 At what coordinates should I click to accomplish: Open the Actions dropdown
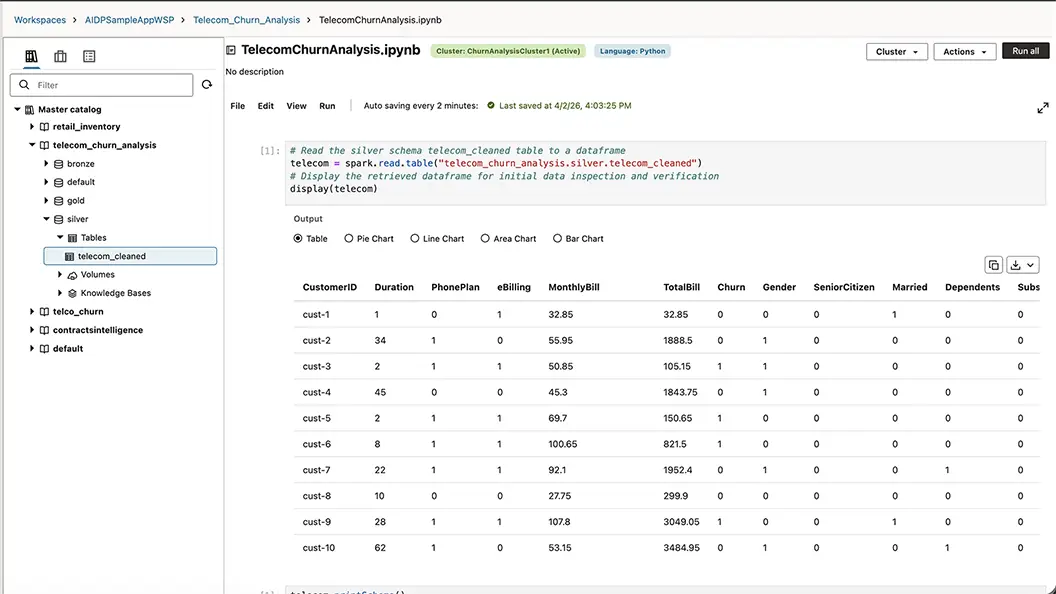(964, 52)
